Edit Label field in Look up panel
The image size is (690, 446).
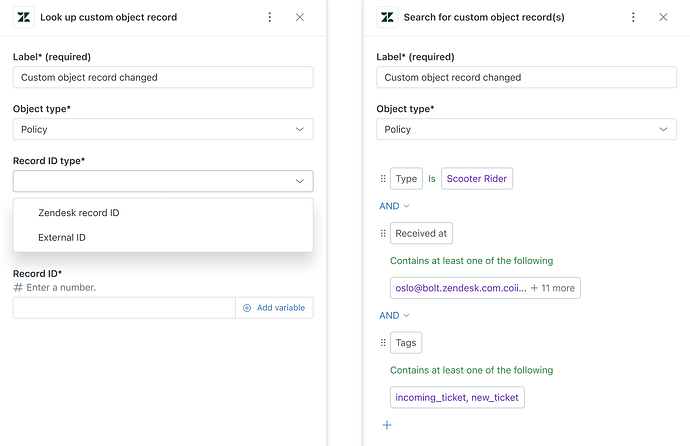pyautogui.click(x=163, y=77)
